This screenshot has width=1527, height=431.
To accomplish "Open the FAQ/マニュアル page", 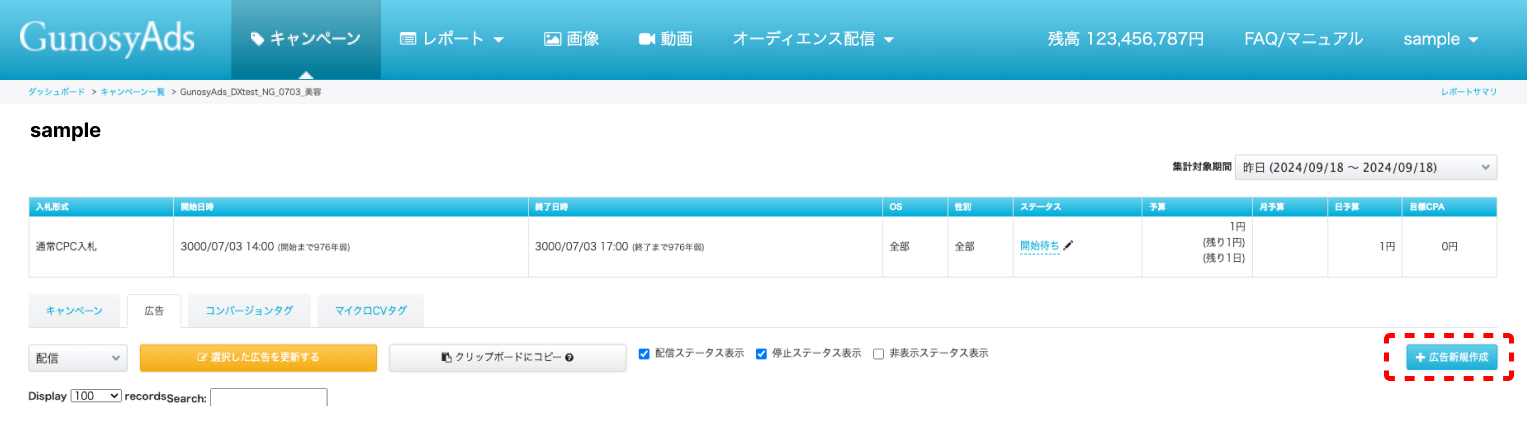I will coord(1303,39).
